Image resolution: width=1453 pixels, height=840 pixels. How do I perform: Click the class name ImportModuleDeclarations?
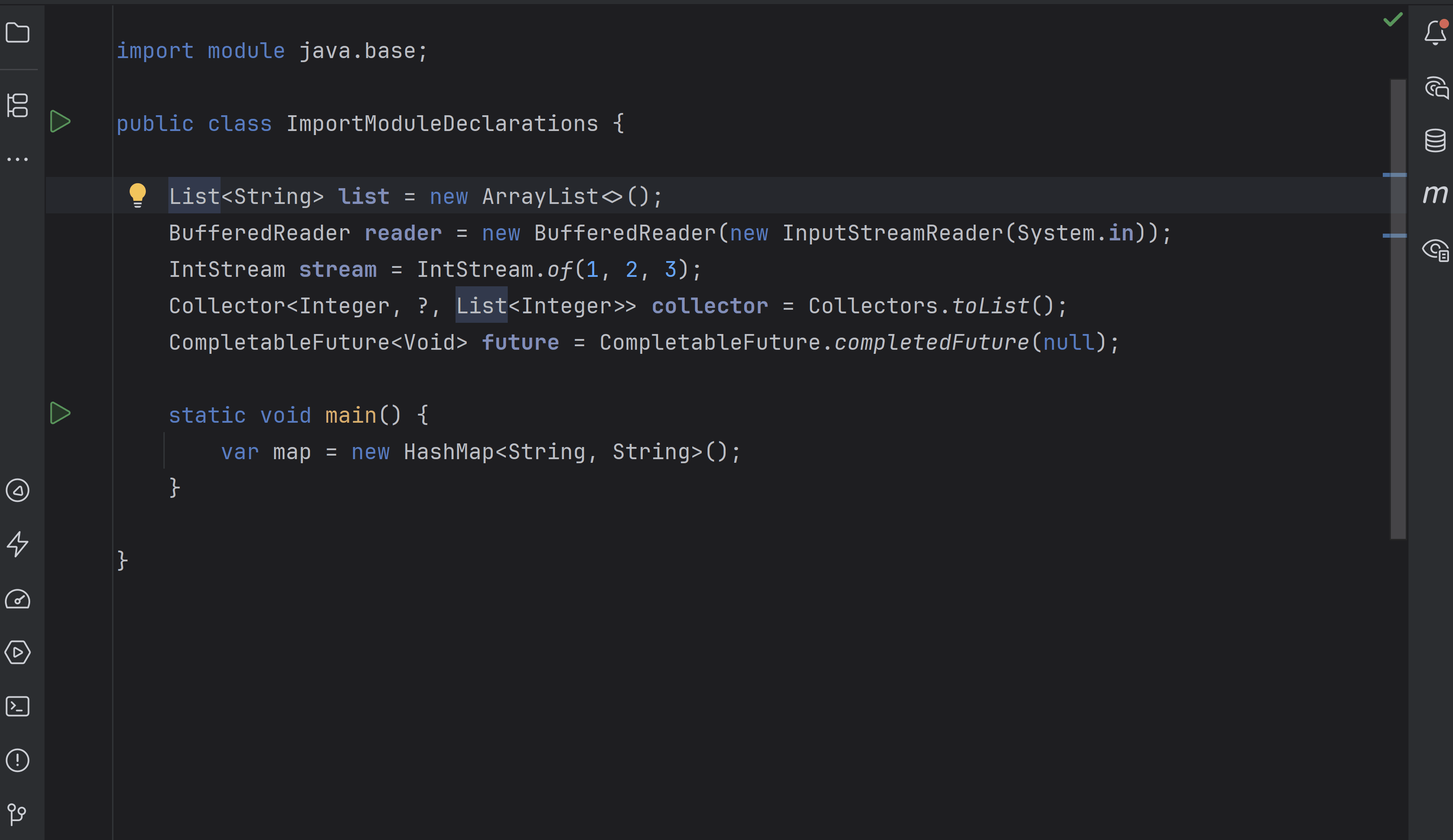pos(442,123)
